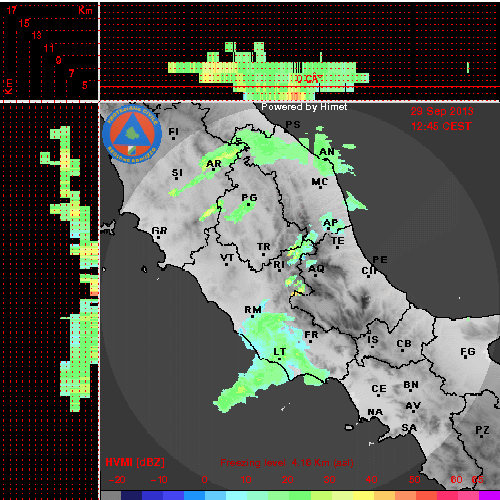
Task: Click the 40 dBZ scale label
Action: coord(372,480)
